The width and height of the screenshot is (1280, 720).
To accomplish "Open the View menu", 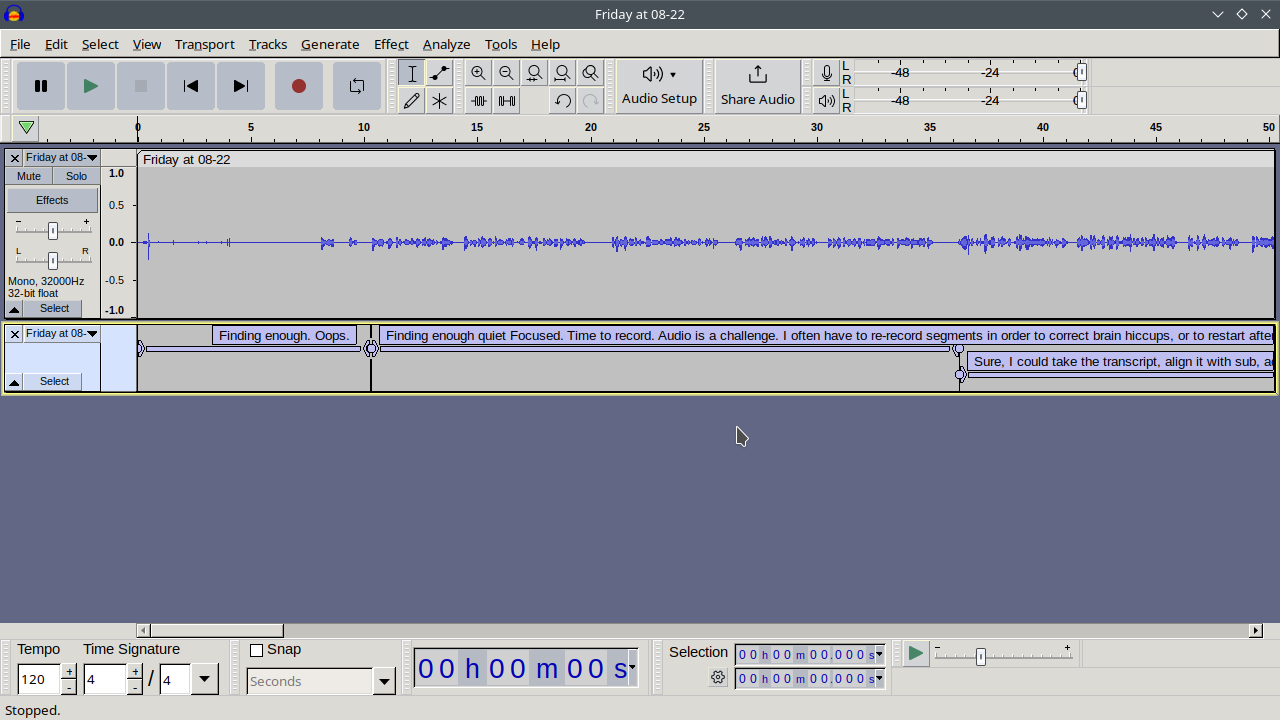I will pos(146,44).
